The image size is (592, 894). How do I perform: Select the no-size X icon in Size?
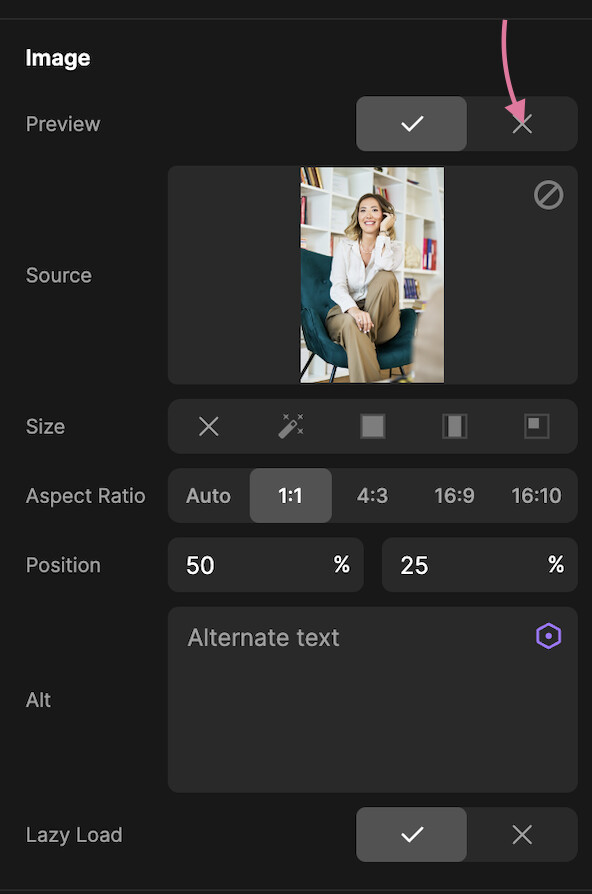209,426
